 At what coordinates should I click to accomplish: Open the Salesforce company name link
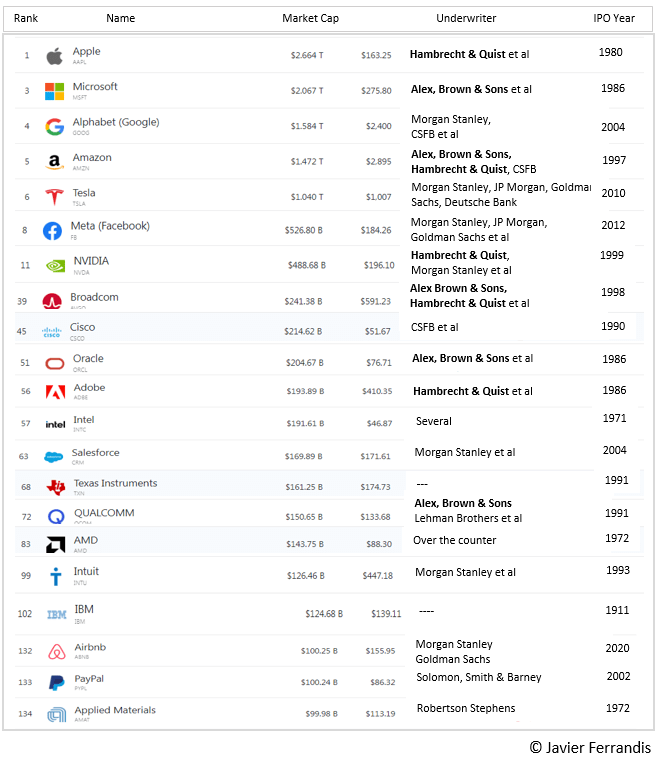pyautogui.click(x=95, y=452)
